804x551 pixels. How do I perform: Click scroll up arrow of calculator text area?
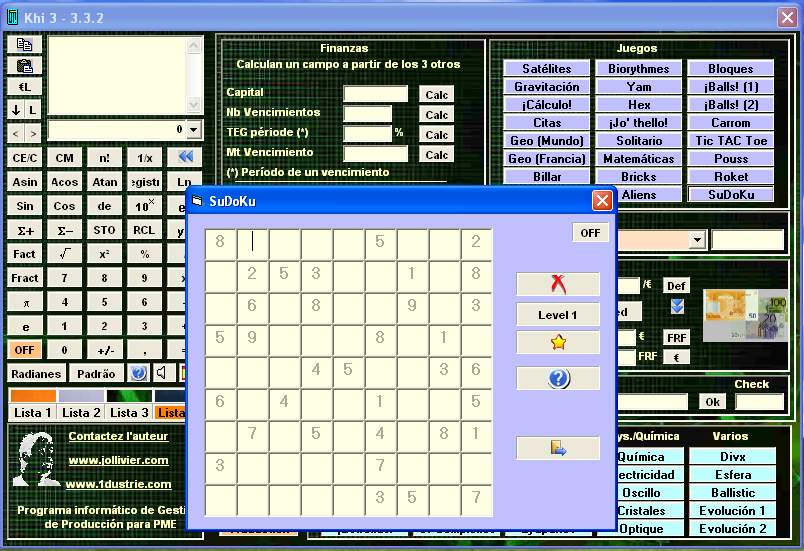pyautogui.click(x=193, y=46)
